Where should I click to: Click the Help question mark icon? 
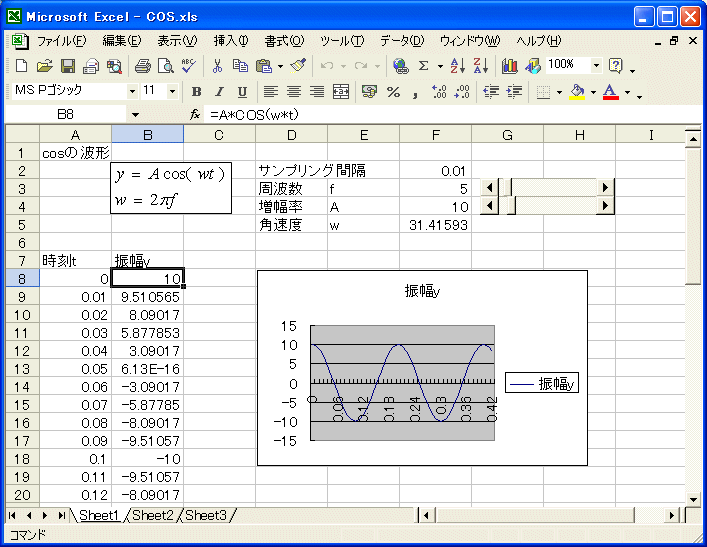pos(615,66)
